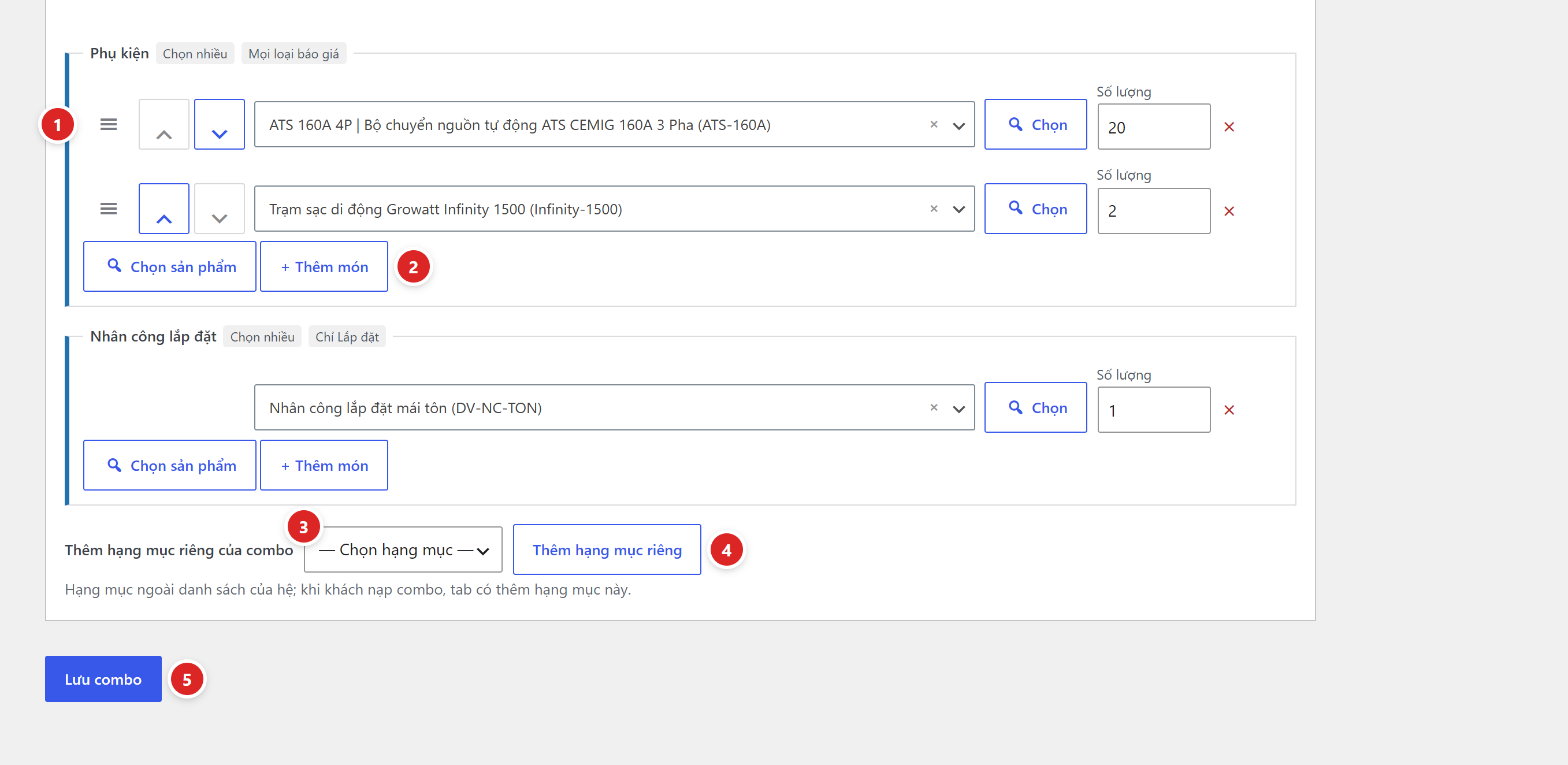1568x765 pixels.
Task: Save with the Lưu combo button
Action: click(x=103, y=678)
